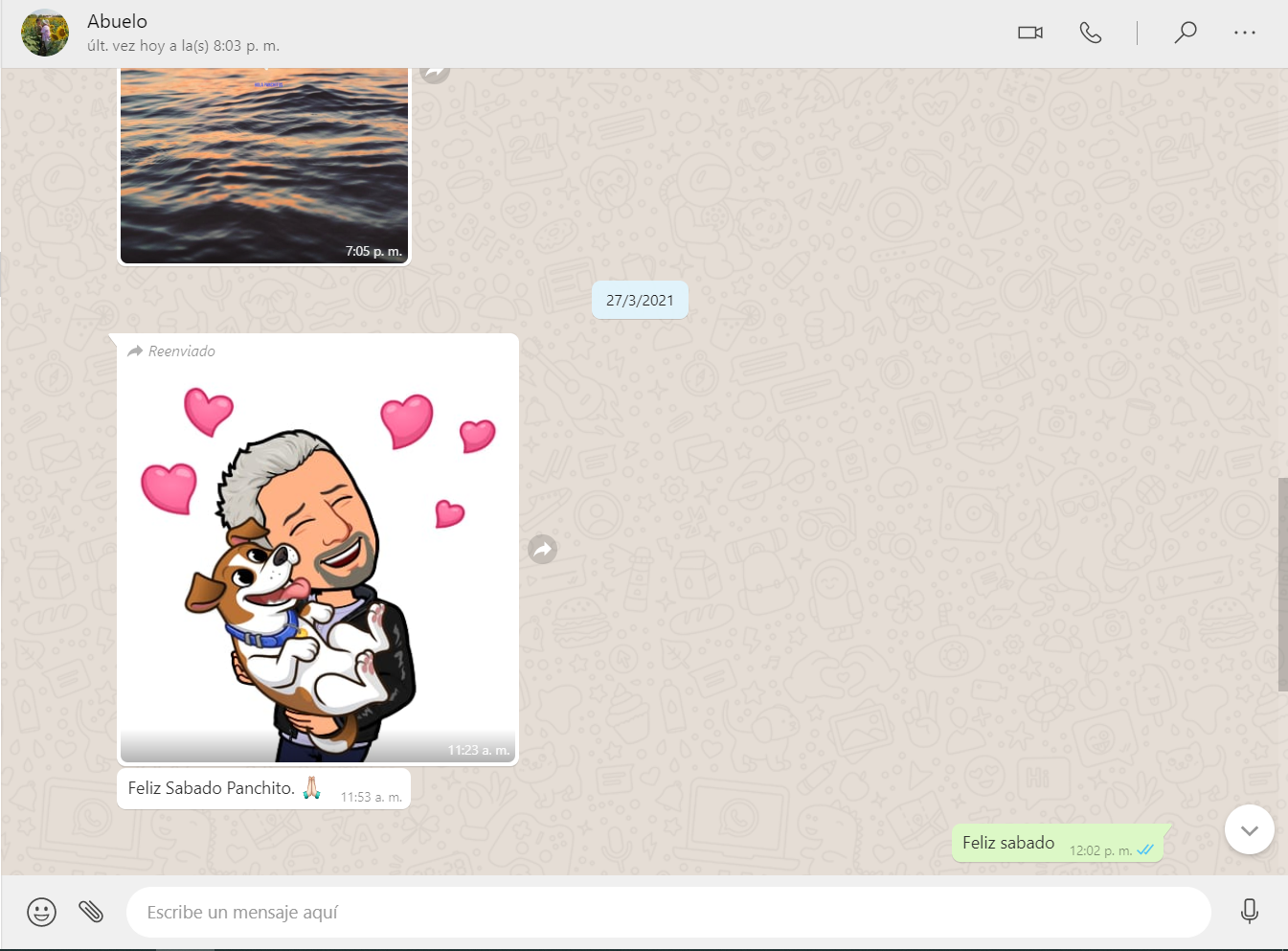1288x951 pixels.
Task: Click the message input field
Action: [668, 912]
